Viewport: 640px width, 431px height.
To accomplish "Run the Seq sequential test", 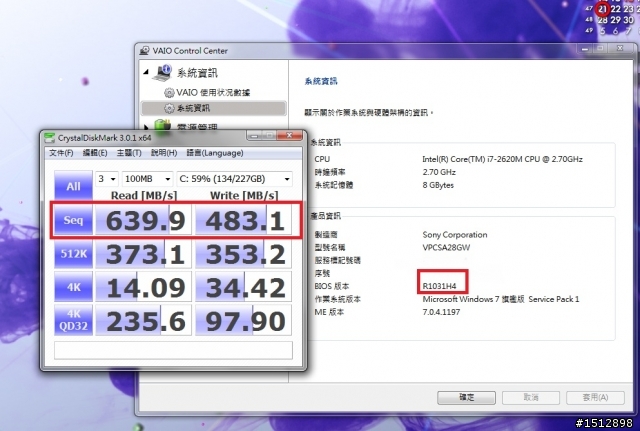I will point(73,220).
